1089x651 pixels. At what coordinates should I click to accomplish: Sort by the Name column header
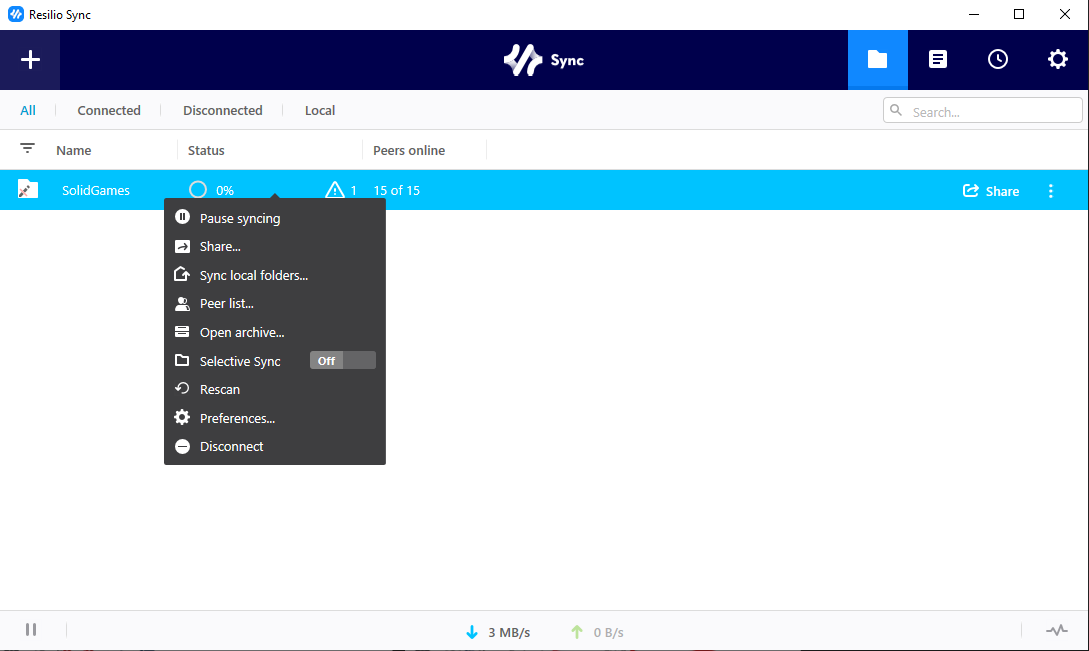pyautogui.click(x=74, y=150)
